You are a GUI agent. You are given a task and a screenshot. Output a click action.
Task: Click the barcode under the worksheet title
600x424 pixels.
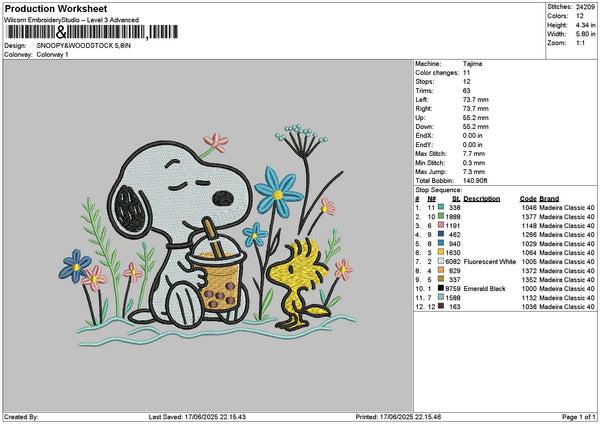point(92,32)
